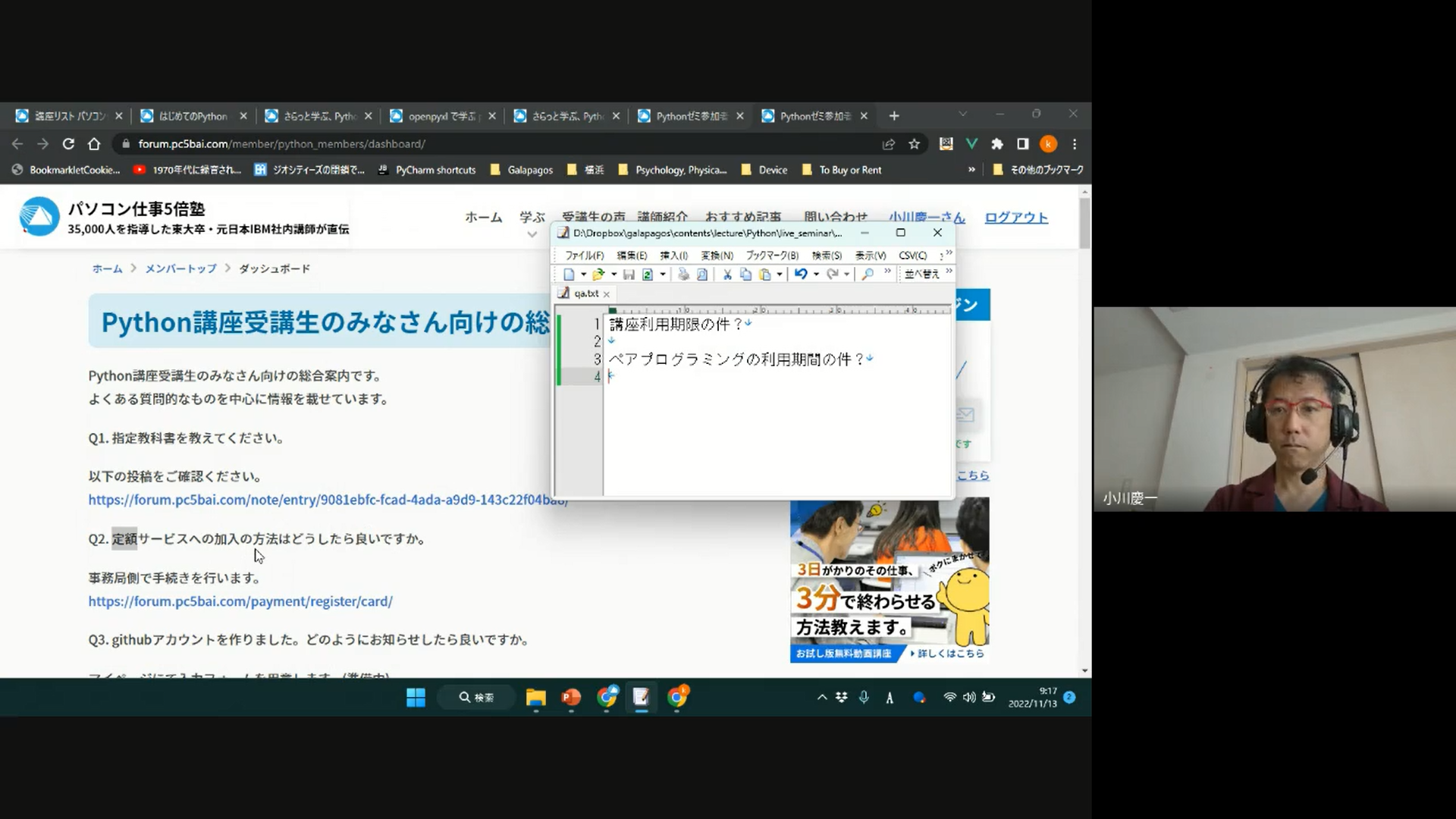The height and width of the screenshot is (819, 1456).
Task: Click the open folder icon in editor
Action: click(598, 275)
